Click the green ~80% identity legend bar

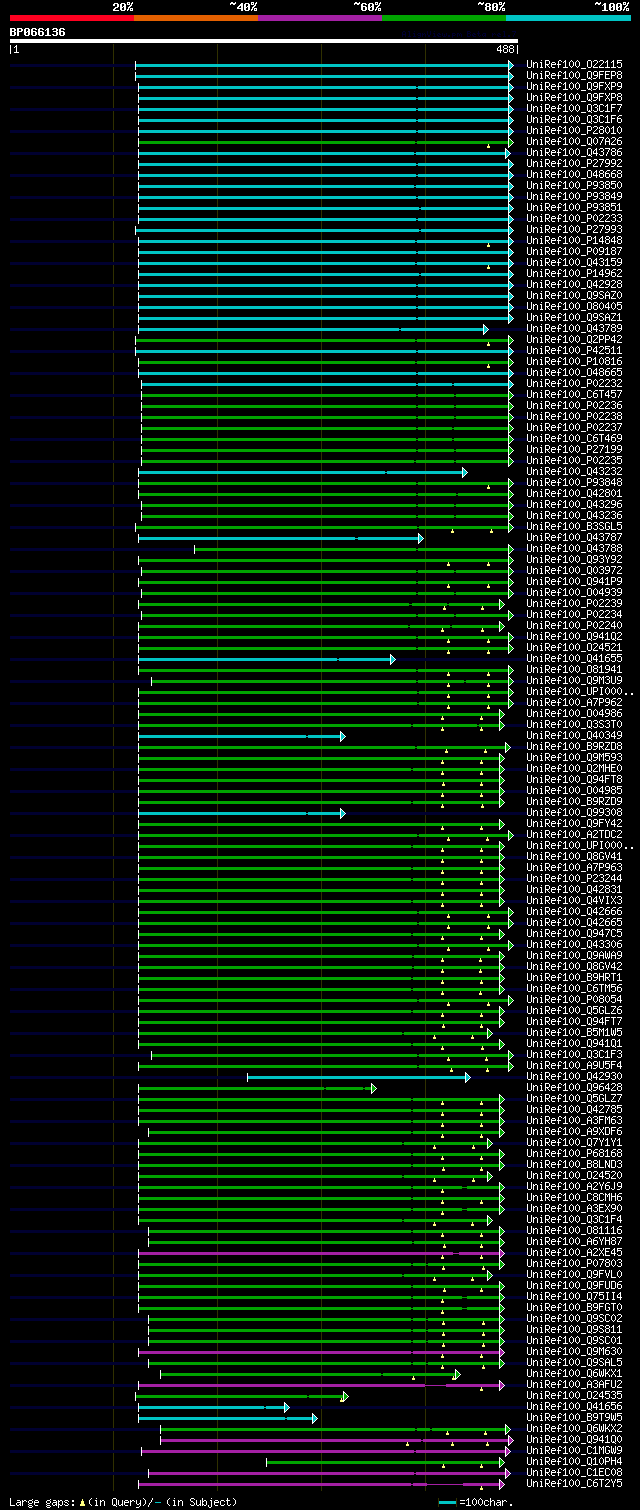pyautogui.click(x=444, y=18)
